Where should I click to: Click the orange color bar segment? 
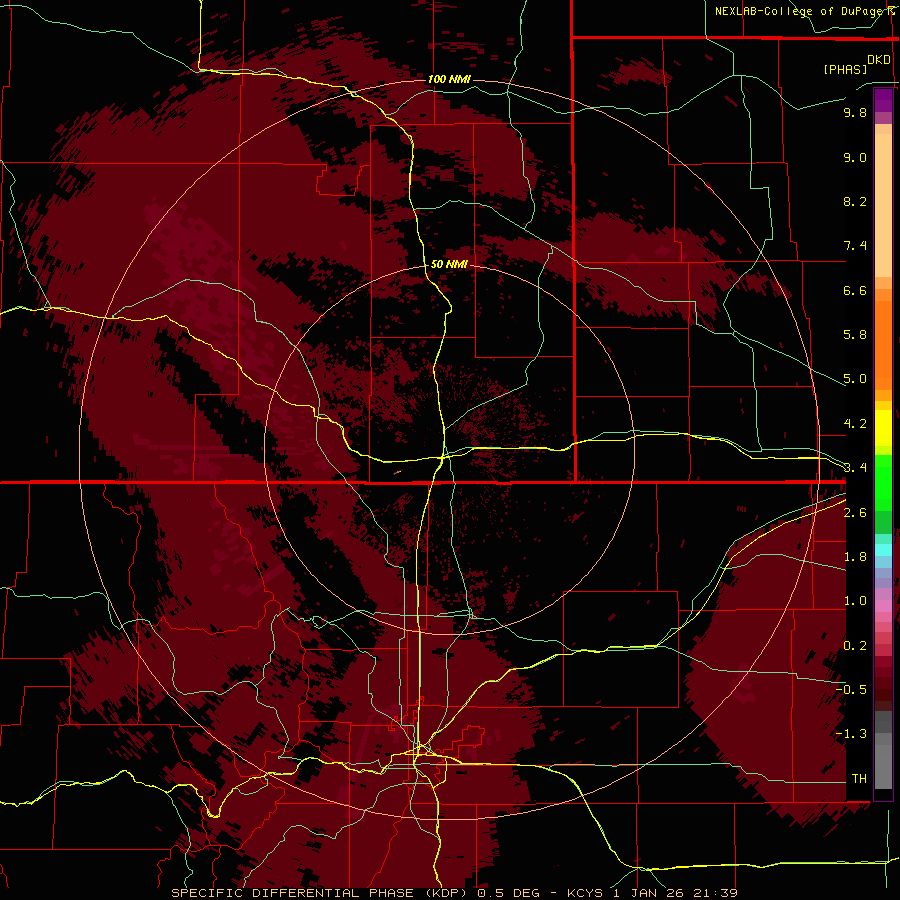(x=883, y=346)
